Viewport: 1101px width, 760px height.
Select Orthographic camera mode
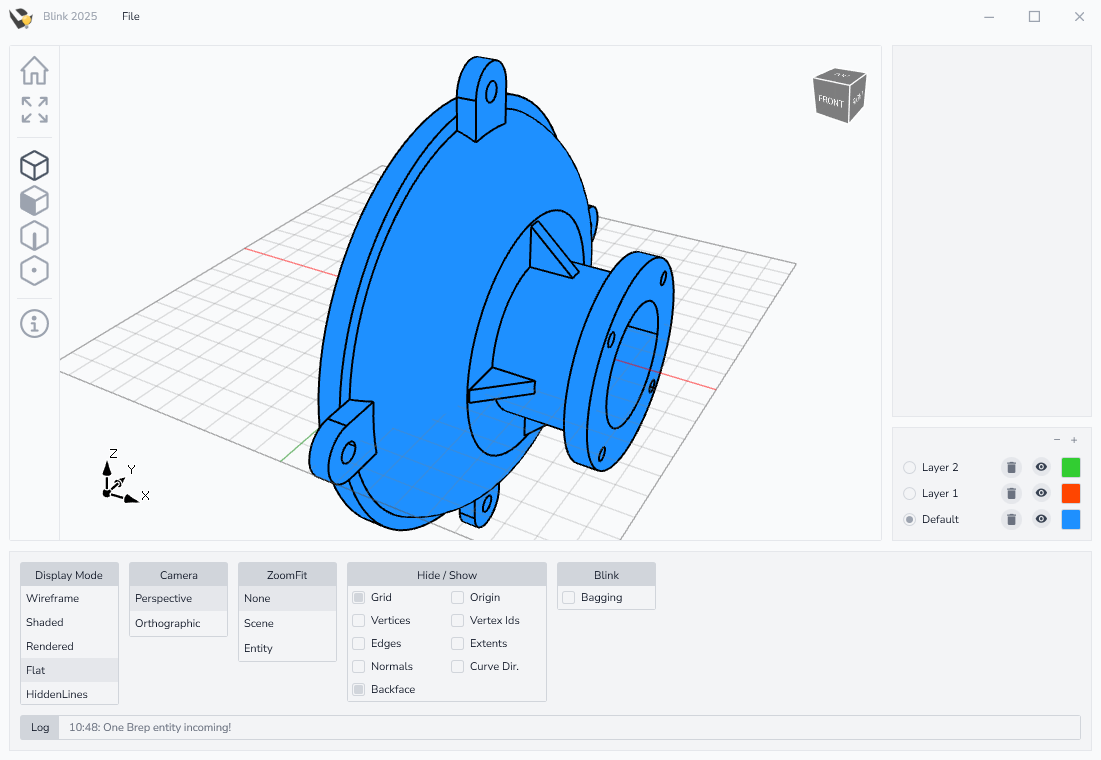(168, 623)
